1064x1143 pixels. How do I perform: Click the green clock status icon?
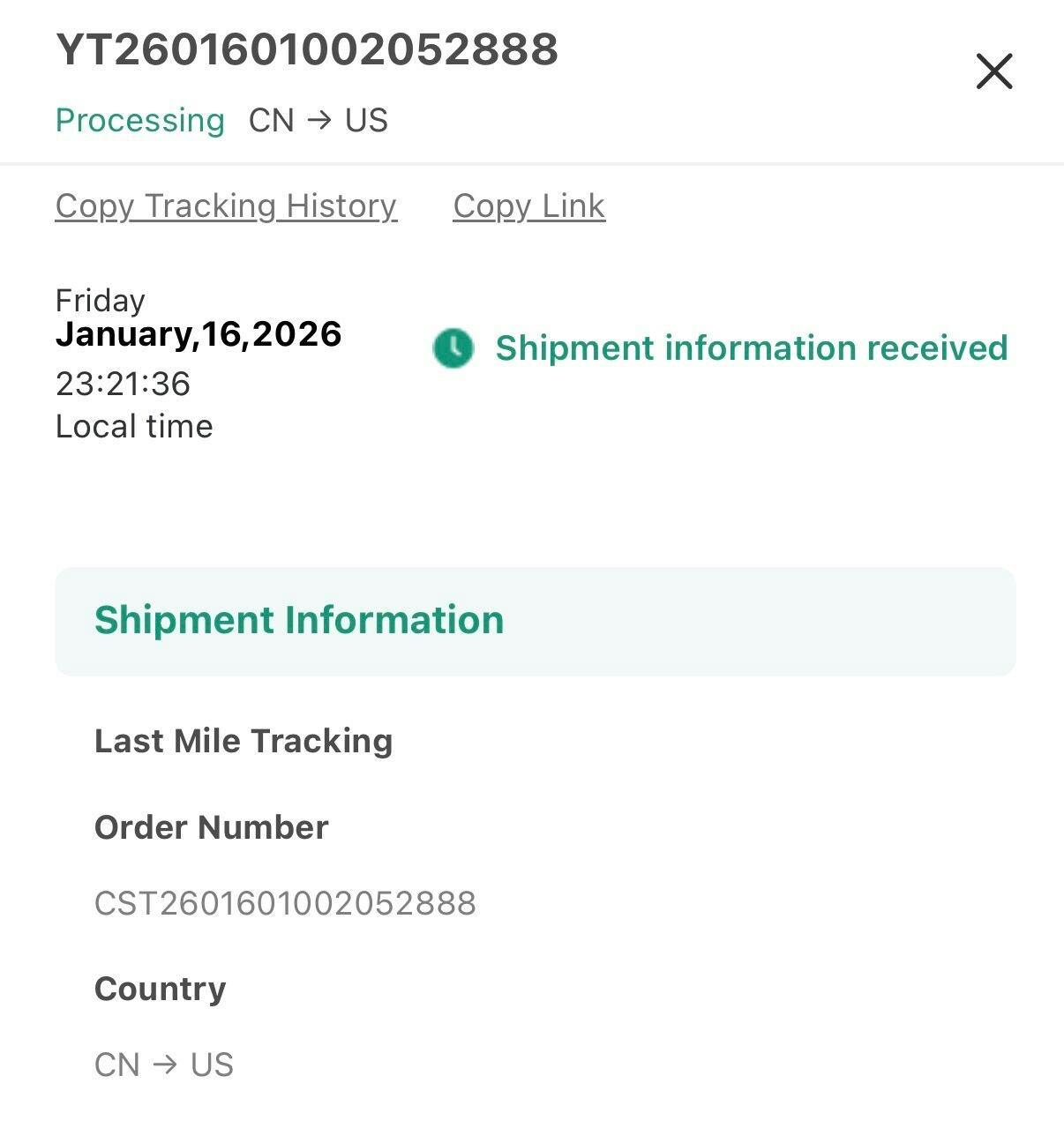[x=453, y=348]
